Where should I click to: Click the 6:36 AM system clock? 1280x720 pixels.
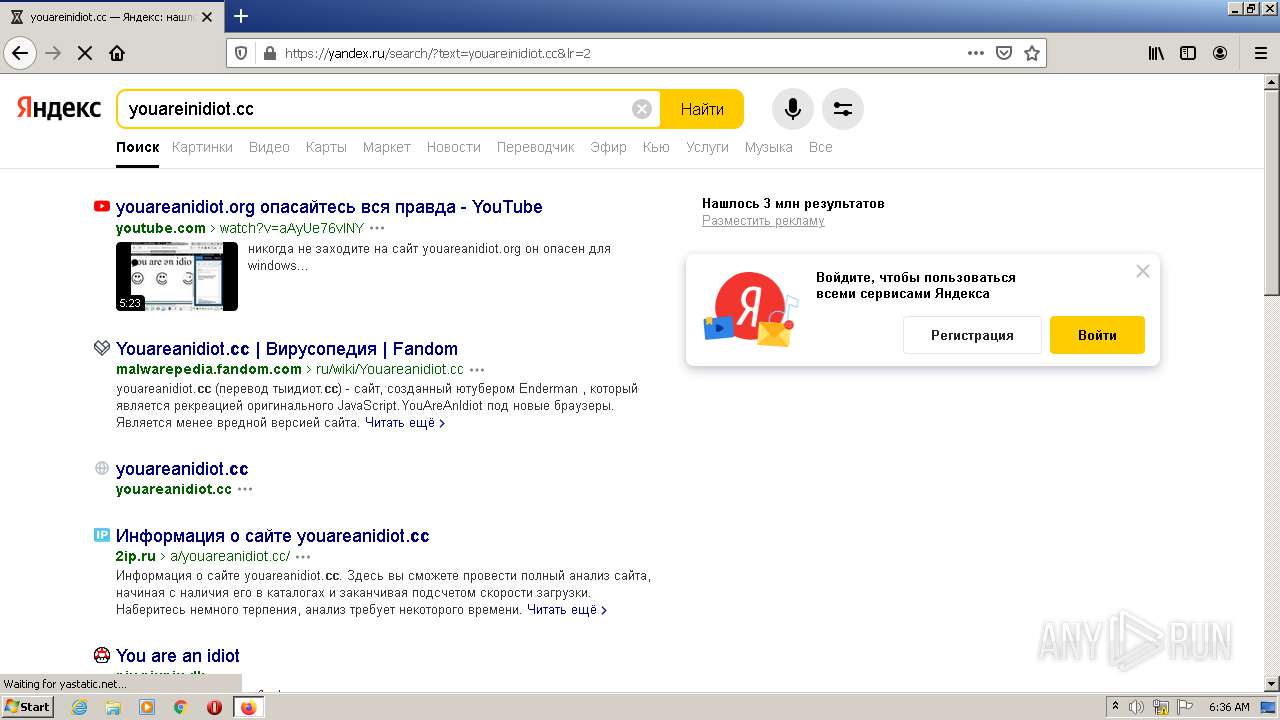[x=1229, y=707]
